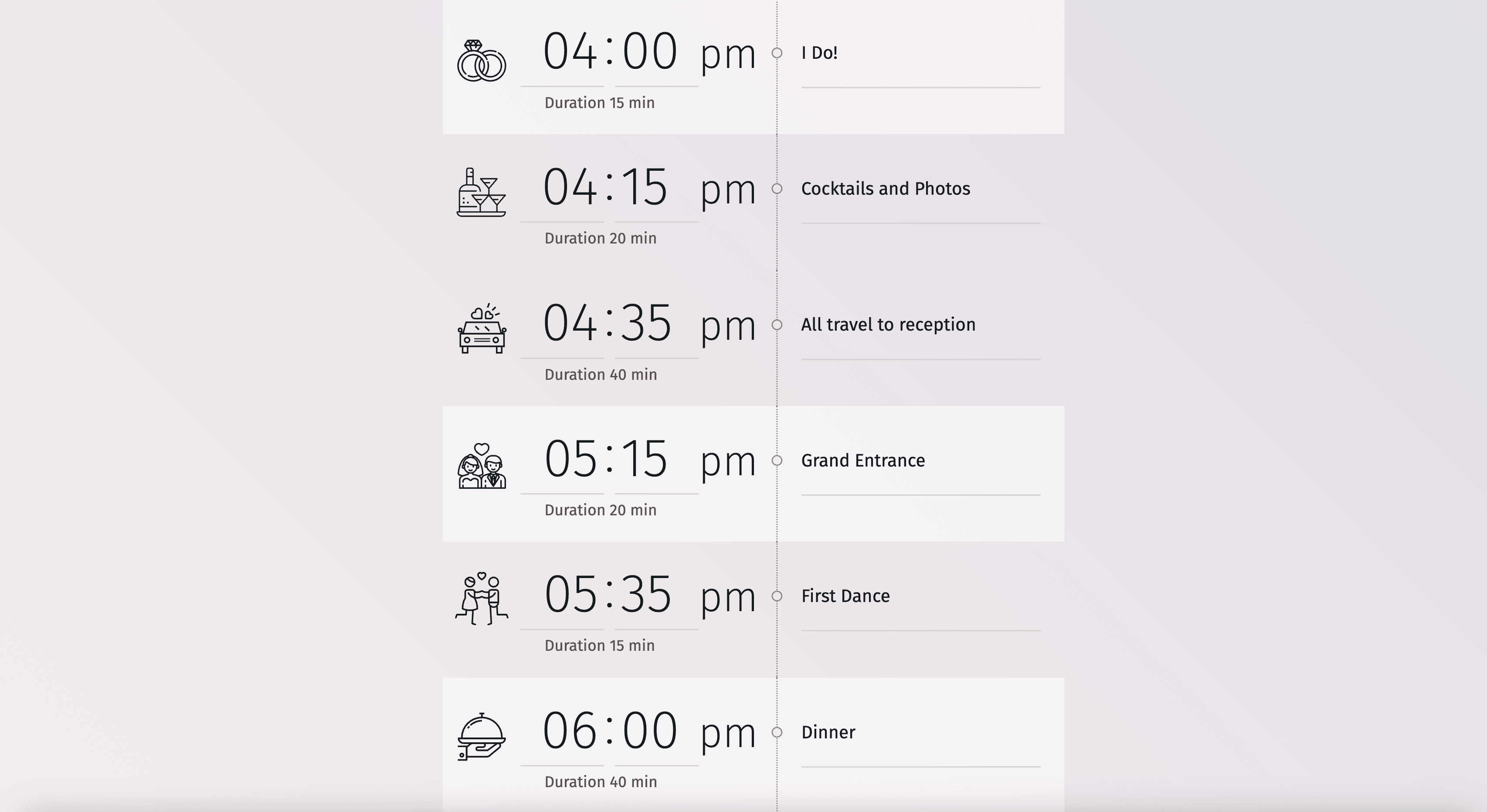Select the 05:35 pm timeline dot

(x=777, y=596)
